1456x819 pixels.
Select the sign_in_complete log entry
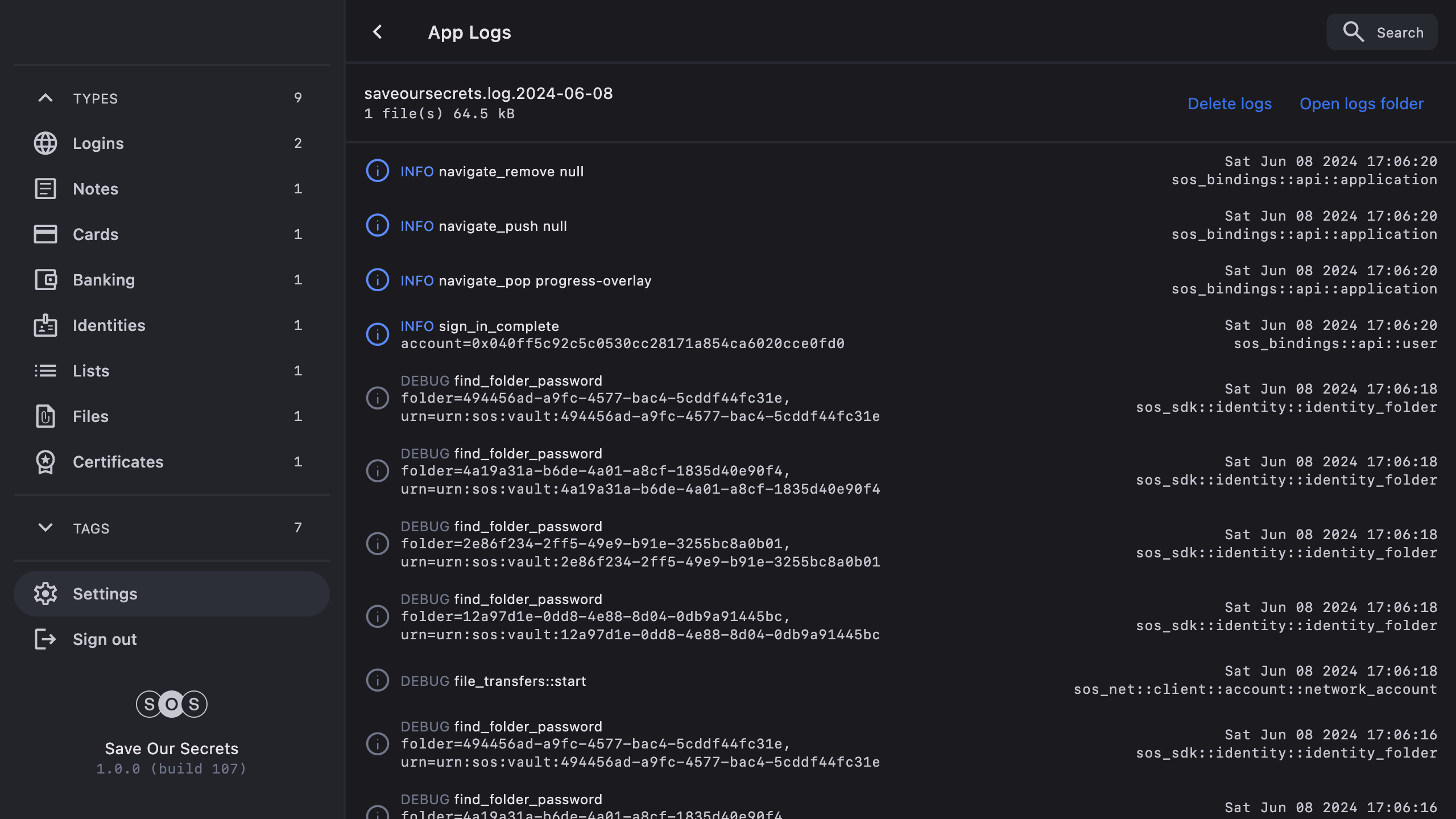(622, 334)
